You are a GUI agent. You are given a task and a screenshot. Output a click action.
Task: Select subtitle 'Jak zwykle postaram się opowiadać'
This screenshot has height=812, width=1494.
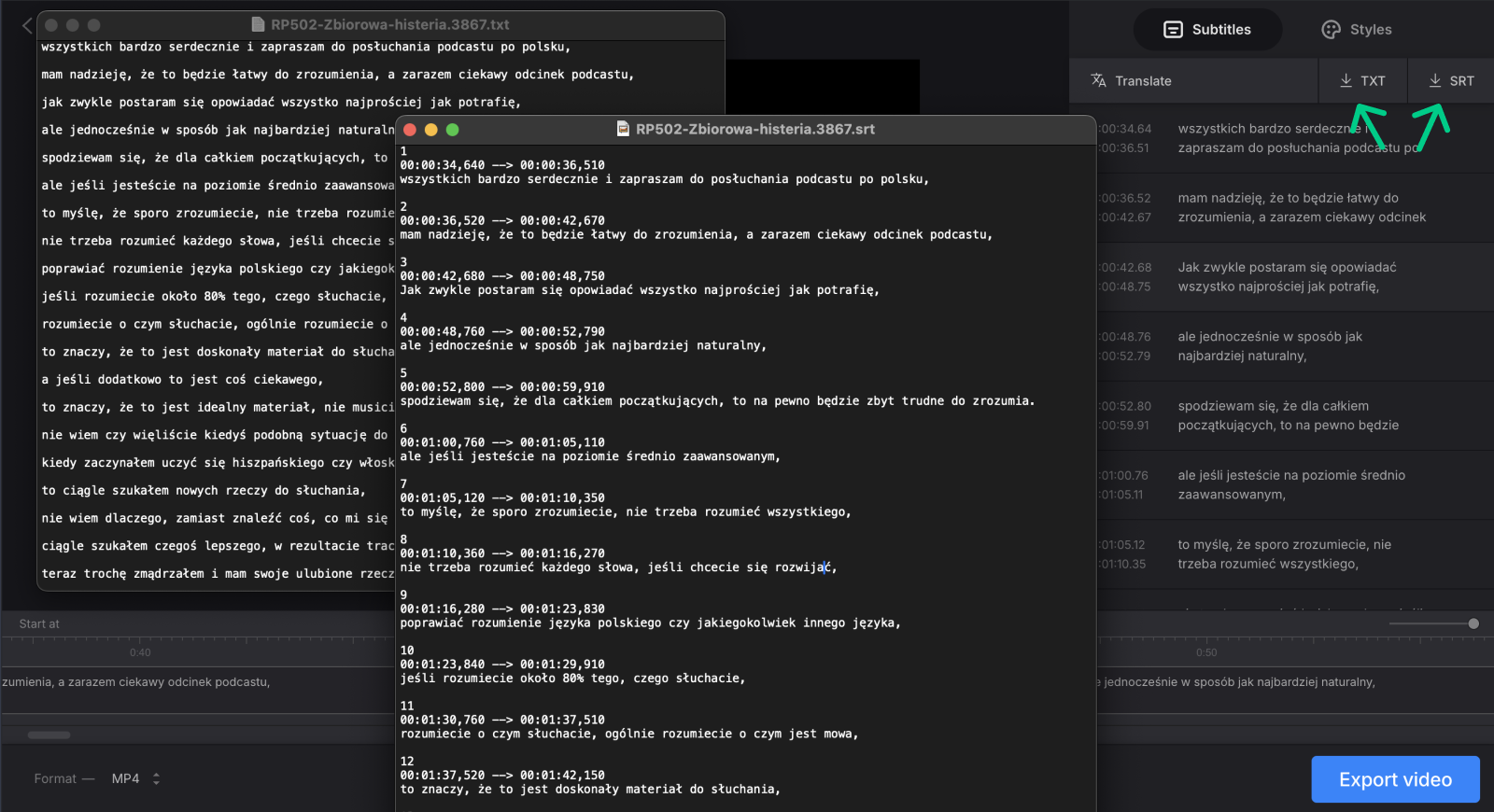(x=1287, y=277)
